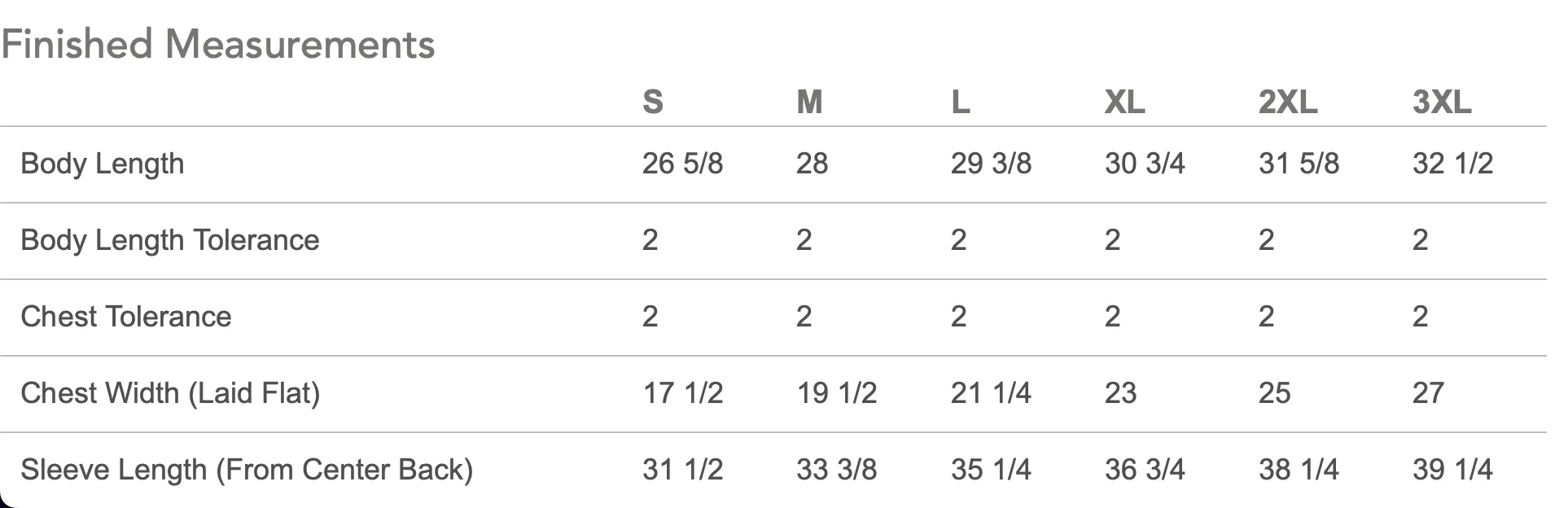Image resolution: width=1568 pixels, height=508 pixels.
Task: Click the Chest Tolerance row label
Action: (126, 317)
